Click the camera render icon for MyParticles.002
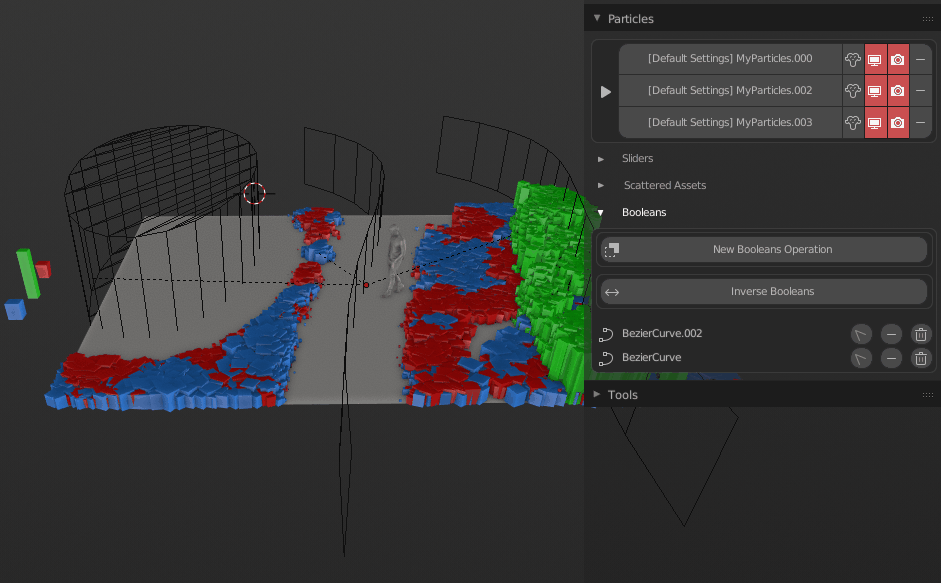This screenshot has height=583, width=941. coord(899,91)
